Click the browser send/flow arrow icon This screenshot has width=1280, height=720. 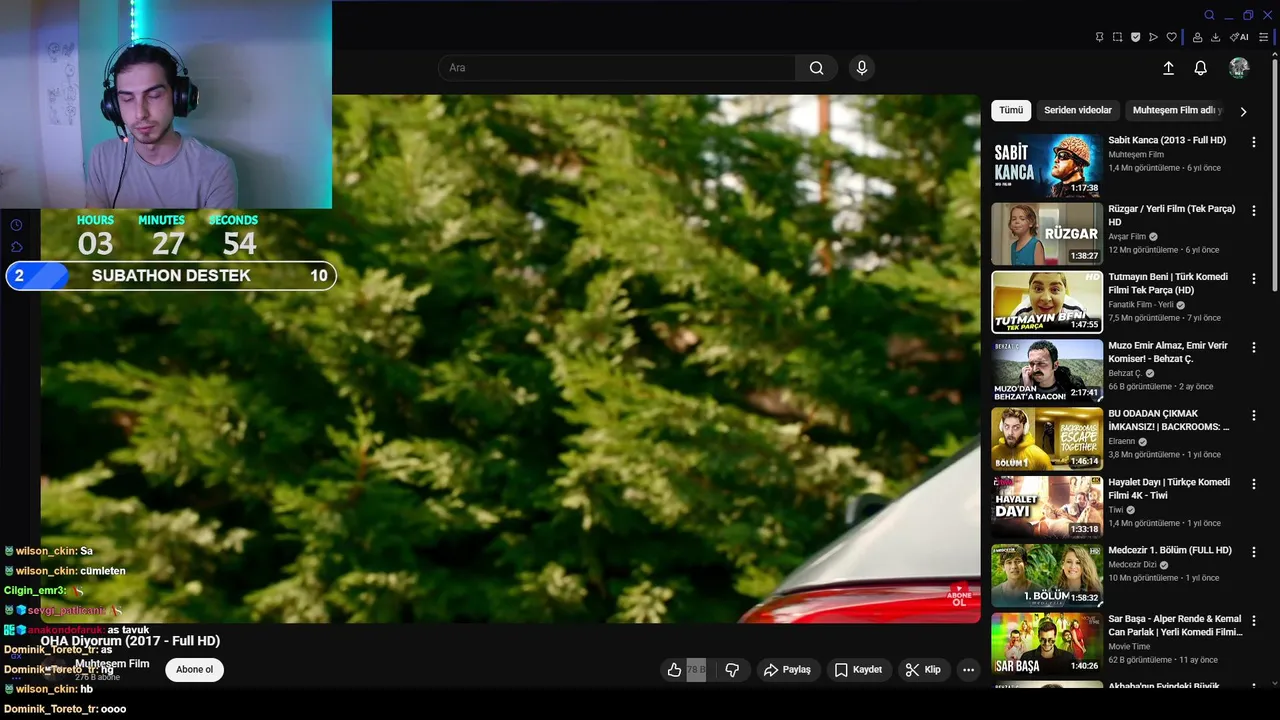coord(1153,37)
